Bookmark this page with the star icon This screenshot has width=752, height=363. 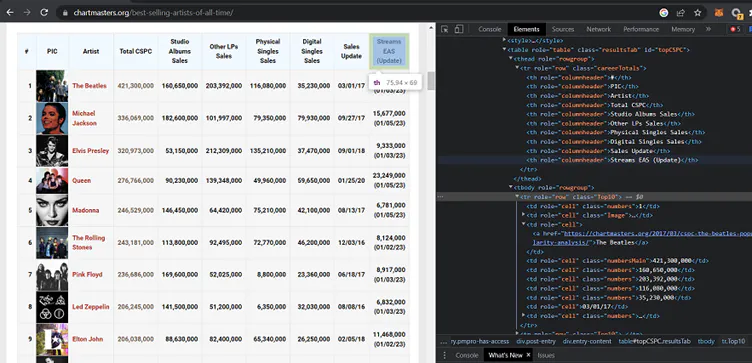(x=697, y=13)
